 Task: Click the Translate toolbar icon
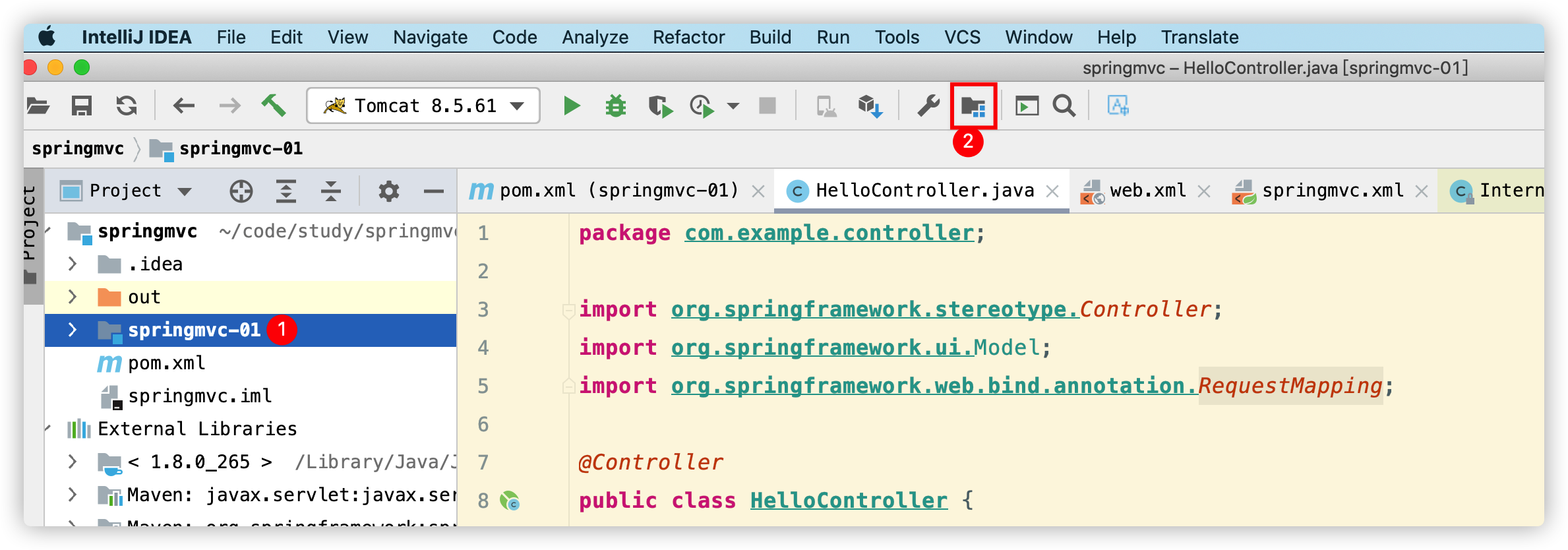pyautogui.click(x=1118, y=106)
